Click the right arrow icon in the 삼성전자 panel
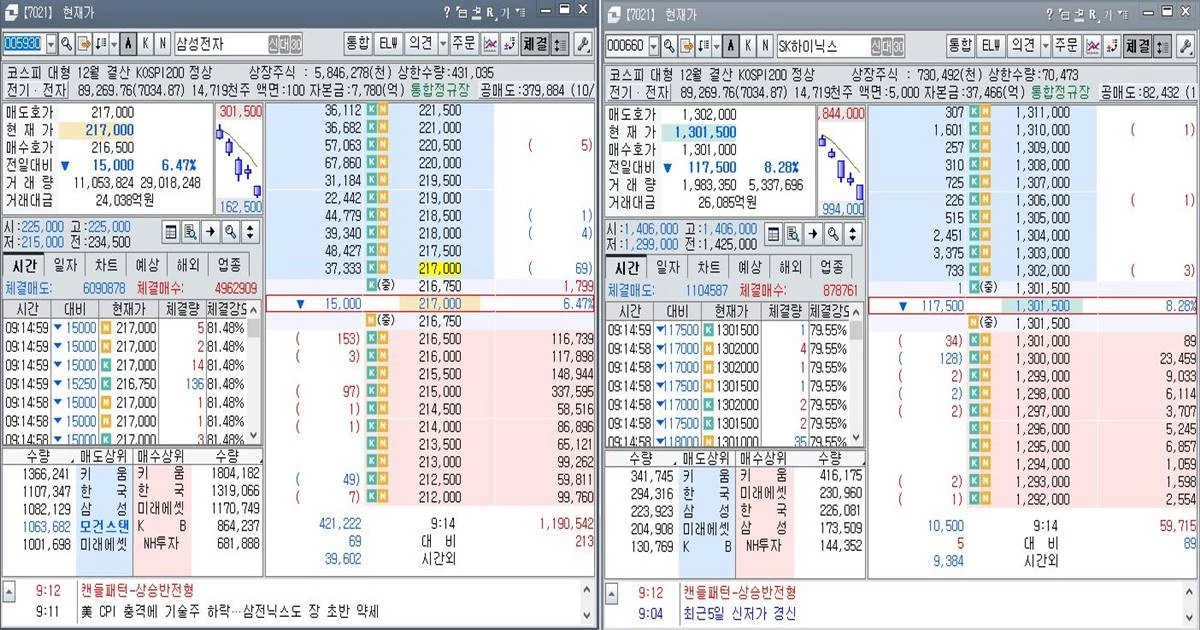This screenshot has width=1200, height=630. tap(211, 232)
